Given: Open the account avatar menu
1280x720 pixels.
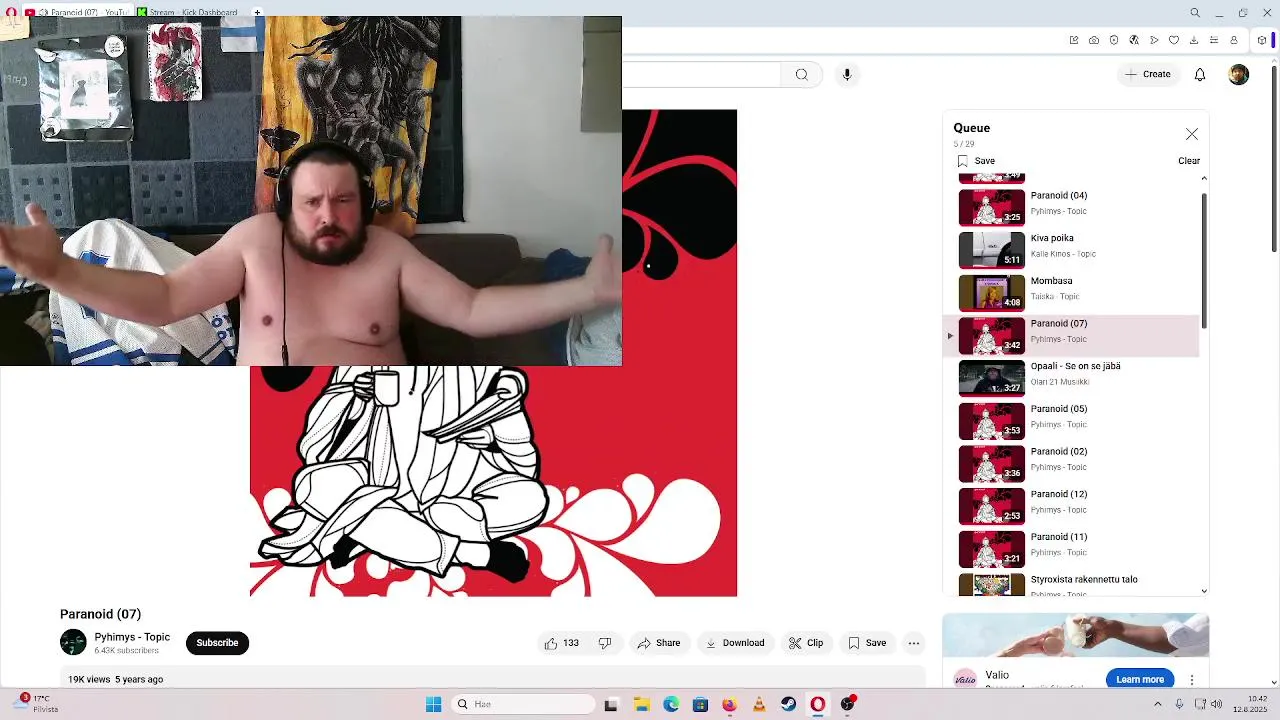Looking at the screenshot, I should point(1239,74).
